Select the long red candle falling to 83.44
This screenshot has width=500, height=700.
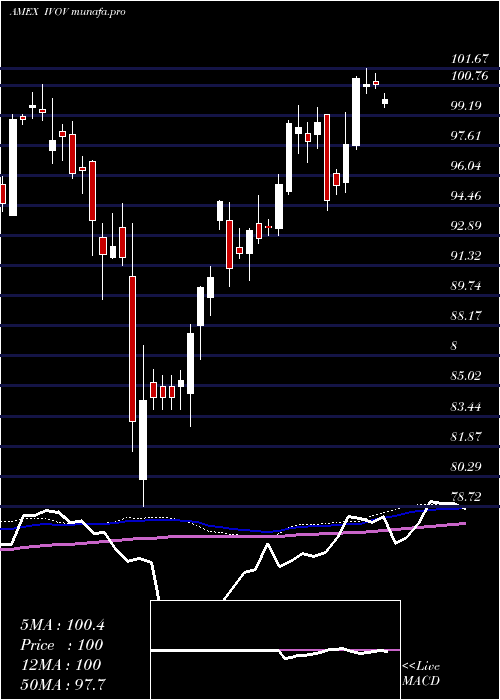(133, 349)
